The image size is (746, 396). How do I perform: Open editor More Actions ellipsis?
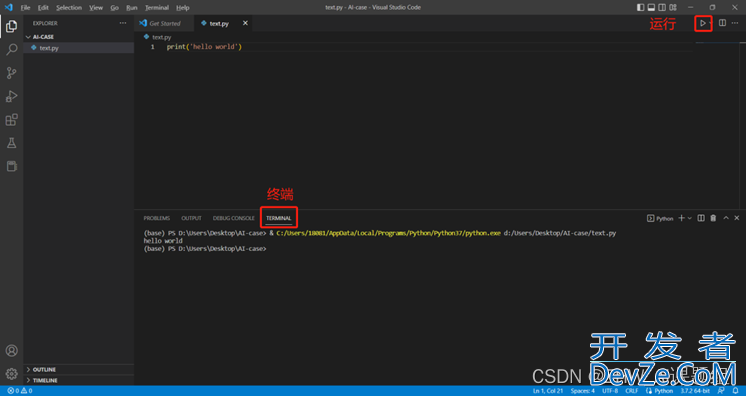coord(735,23)
